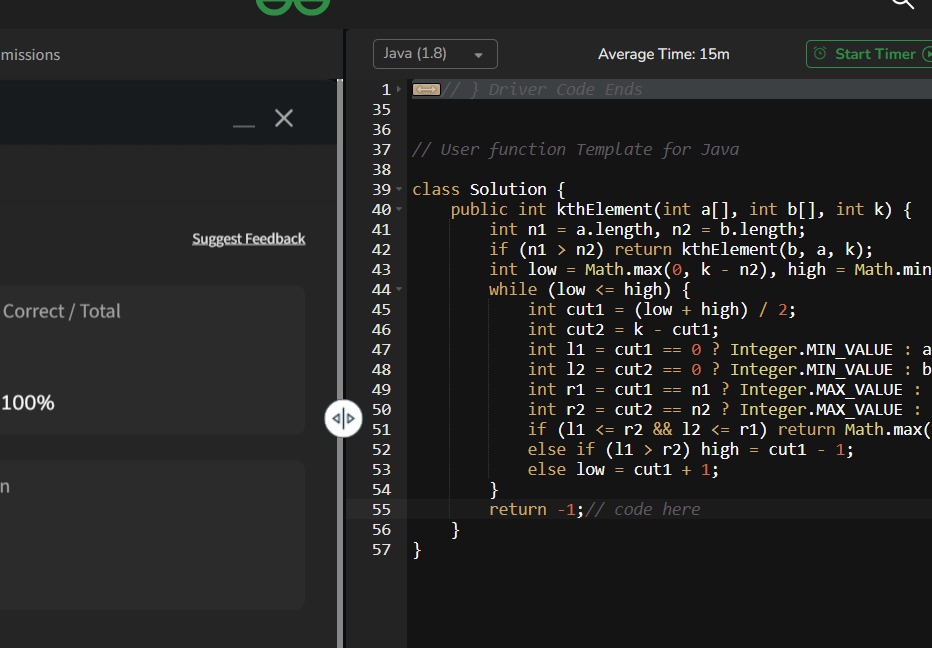Viewport: 932px width, 648px height.
Task: Click the '100%' accuracy value
Action: [28, 403]
